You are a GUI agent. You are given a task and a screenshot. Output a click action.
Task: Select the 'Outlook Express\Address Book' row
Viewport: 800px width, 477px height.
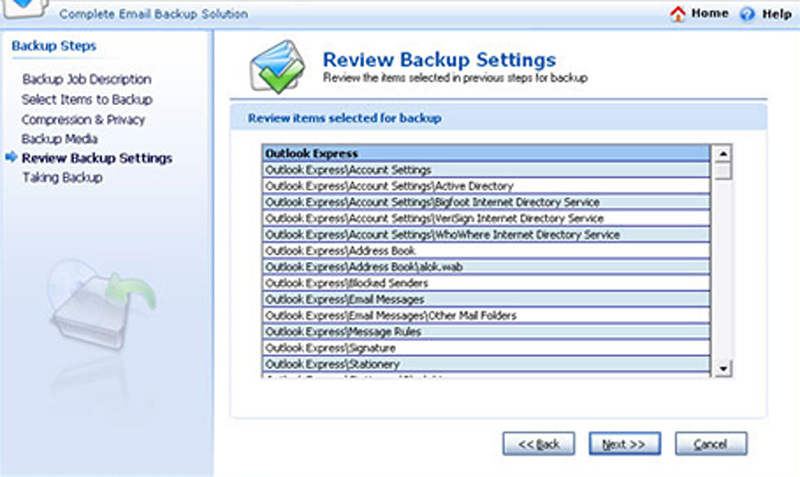[x=486, y=250]
